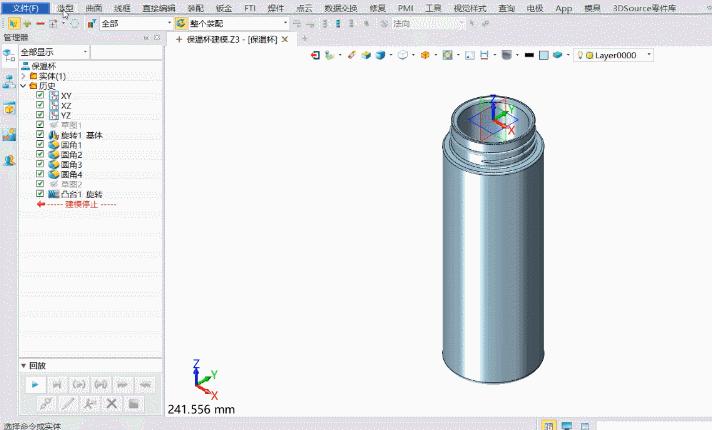Close the 保温杯建模.Z3 document tab

click(x=285, y=40)
